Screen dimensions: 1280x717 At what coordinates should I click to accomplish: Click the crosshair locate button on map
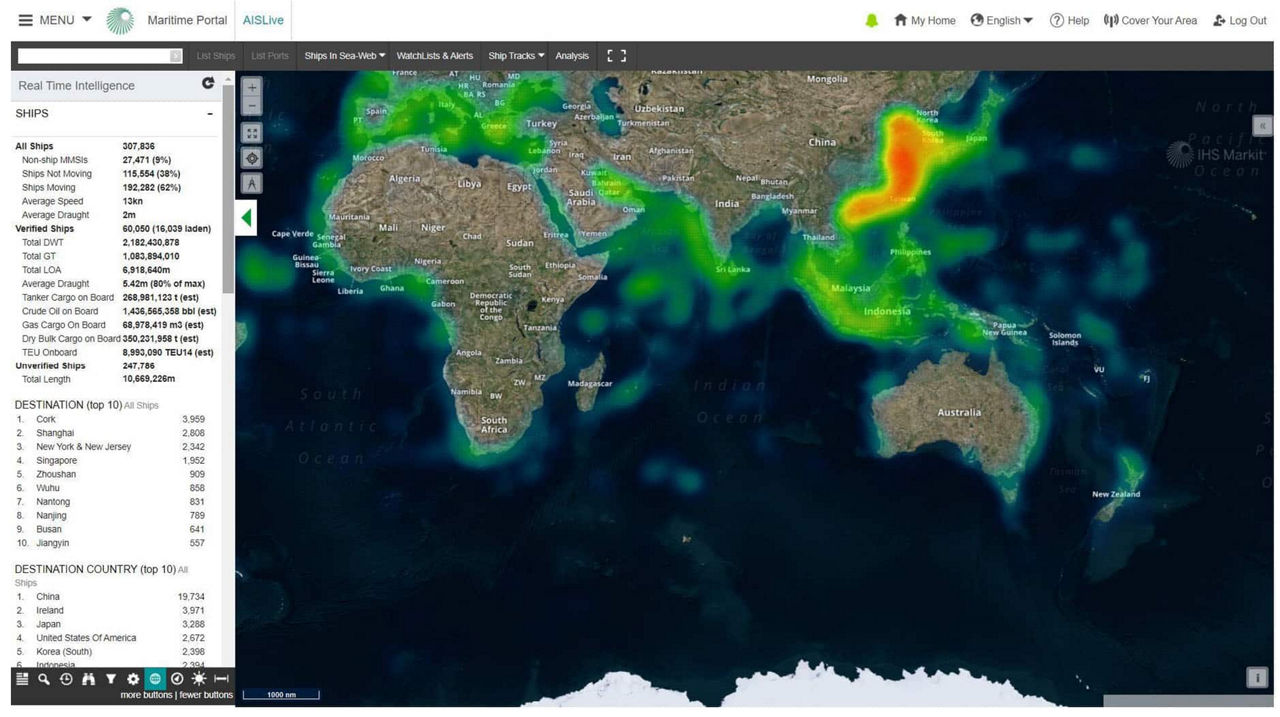coord(252,158)
